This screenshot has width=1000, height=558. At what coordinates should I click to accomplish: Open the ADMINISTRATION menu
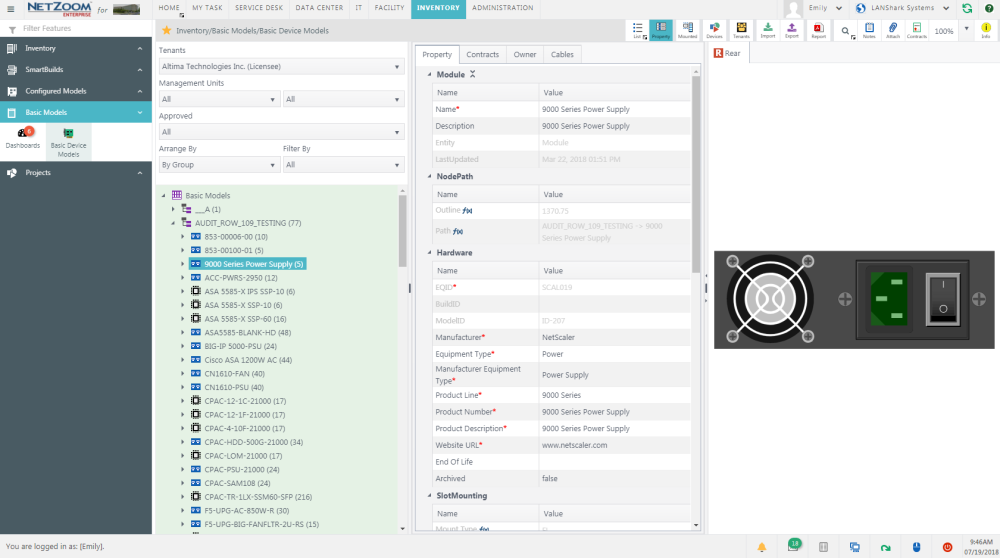(503, 8)
